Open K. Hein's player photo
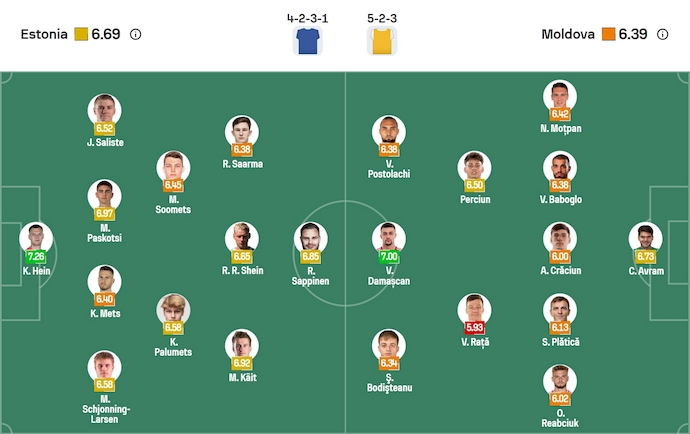Screen dimensions: 690x434 coord(35,238)
